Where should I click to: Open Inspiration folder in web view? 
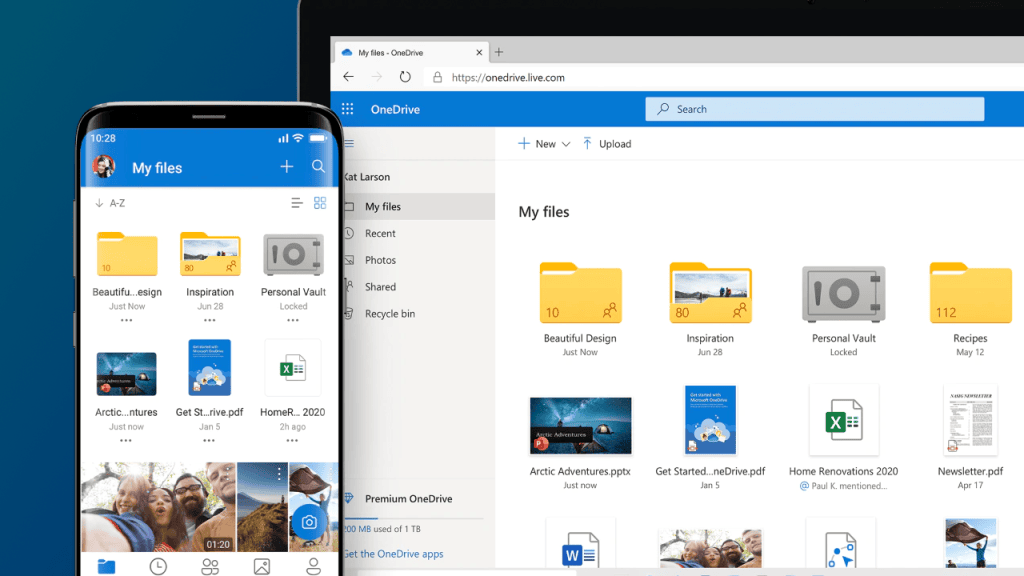710,293
